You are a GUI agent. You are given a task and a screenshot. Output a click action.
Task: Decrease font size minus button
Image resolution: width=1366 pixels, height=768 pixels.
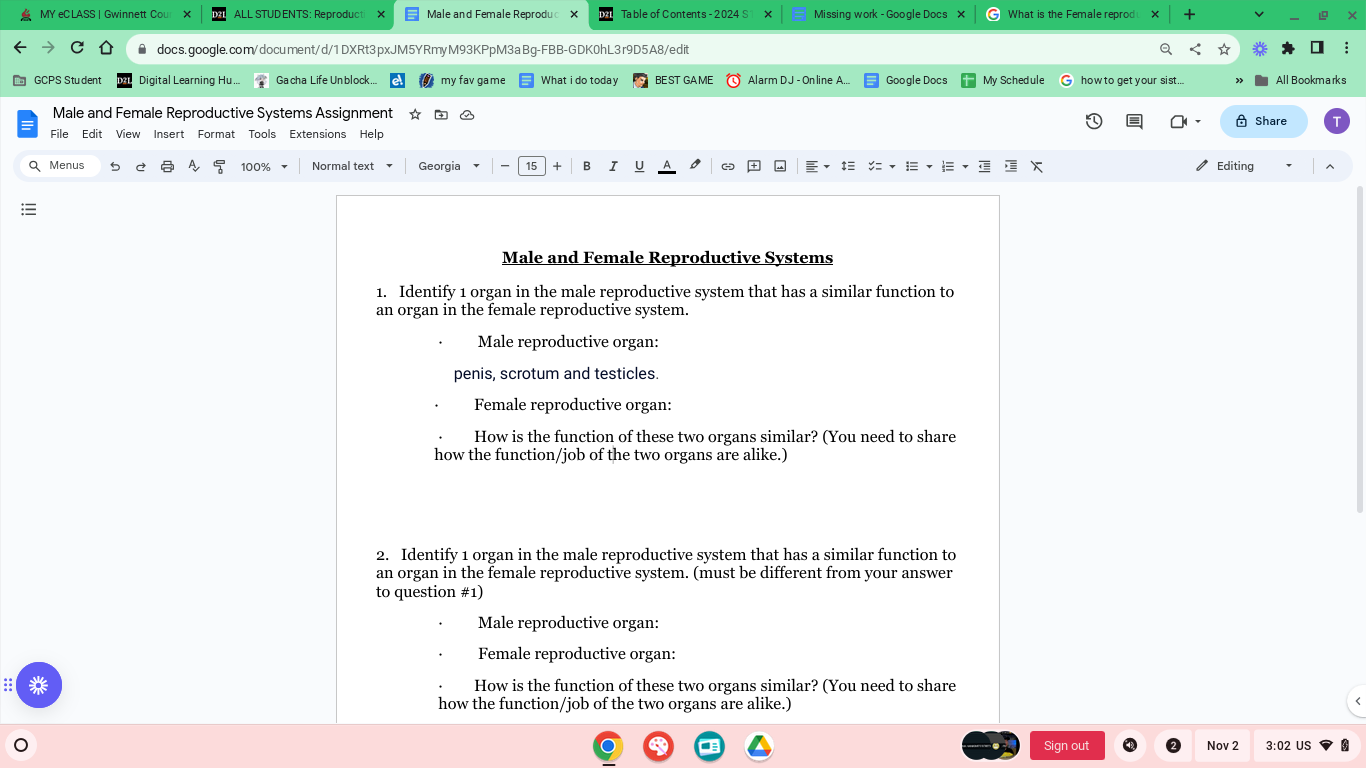point(505,166)
